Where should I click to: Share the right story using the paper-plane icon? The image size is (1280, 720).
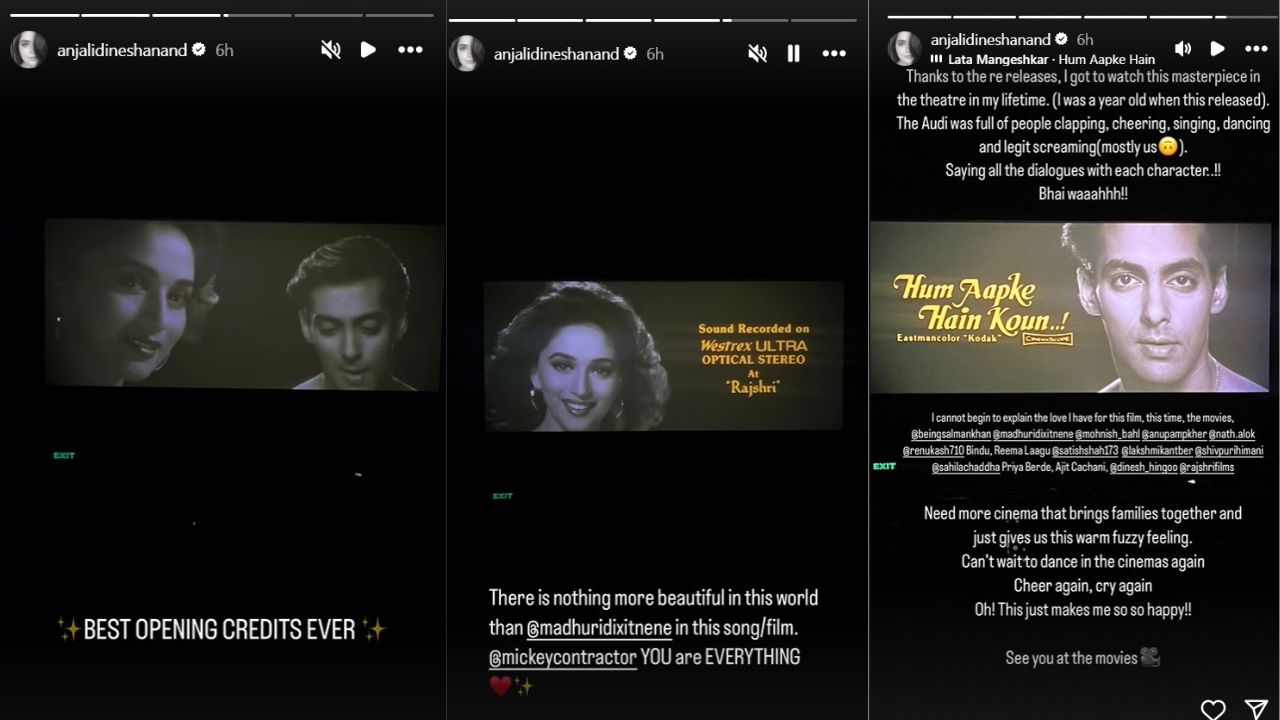pyautogui.click(x=1257, y=709)
